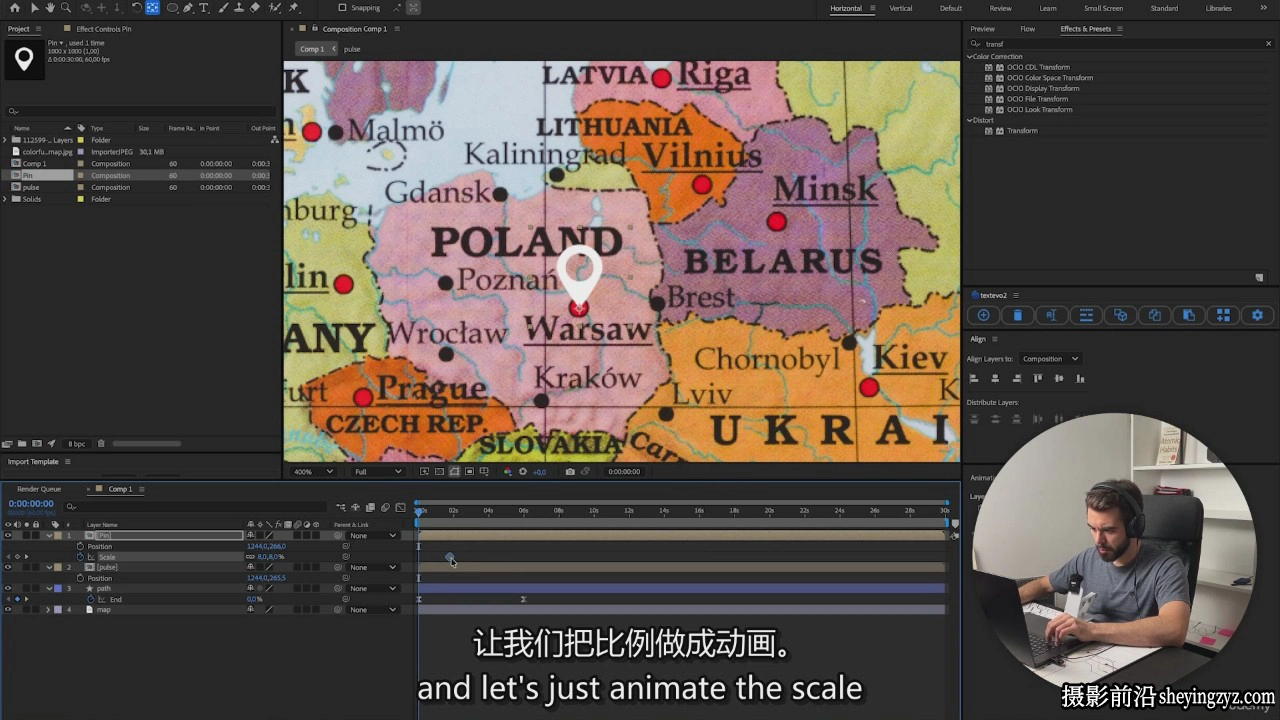Align layers horizontal center

pyautogui.click(x=995, y=379)
